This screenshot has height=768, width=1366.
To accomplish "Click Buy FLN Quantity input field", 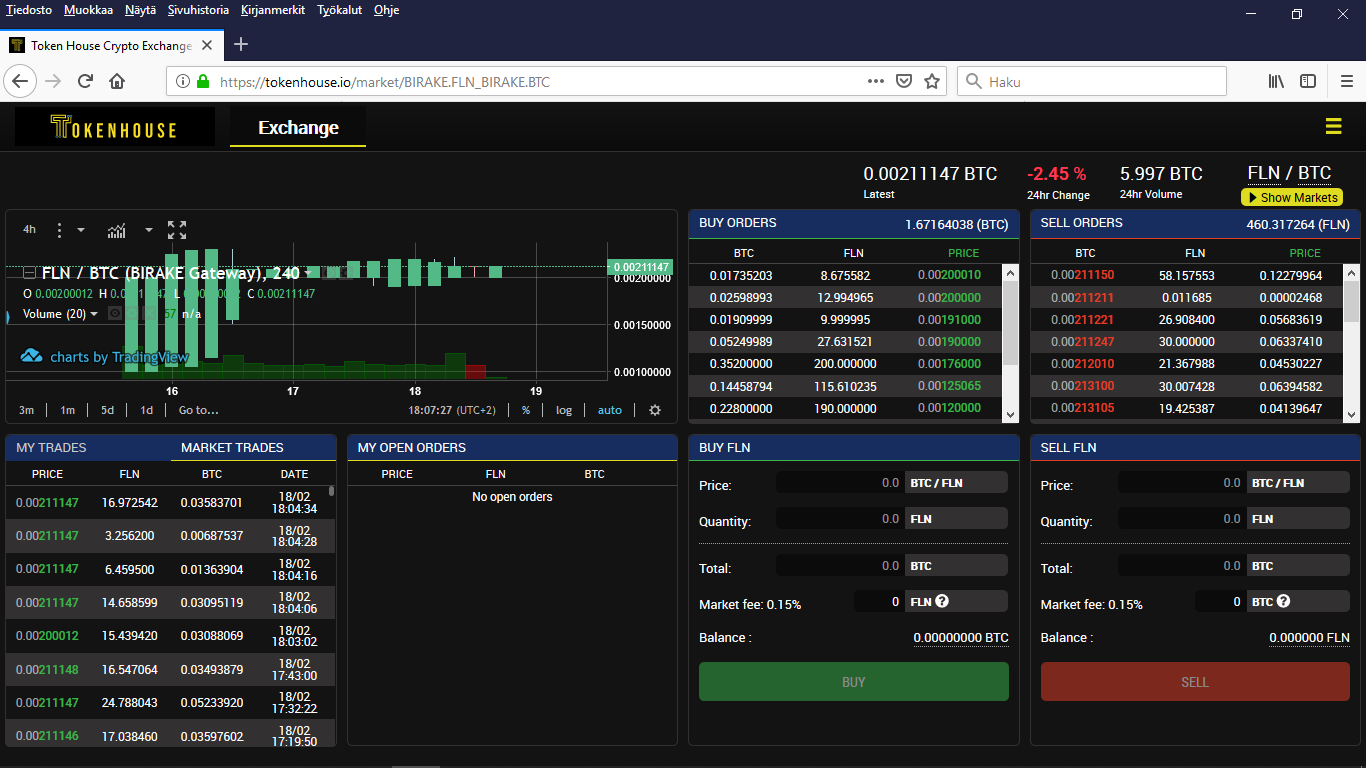I will click(841, 519).
